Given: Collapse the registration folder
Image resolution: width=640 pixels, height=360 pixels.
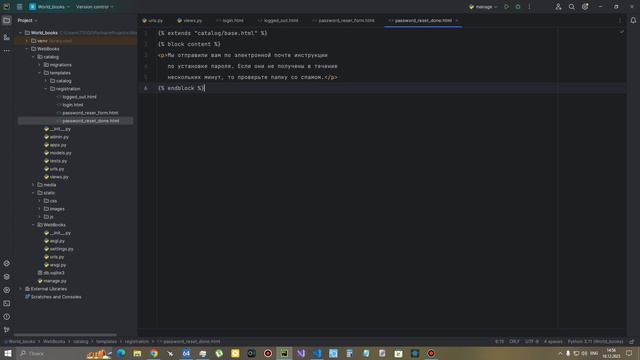Looking at the screenshot, I should coord(46,89).
